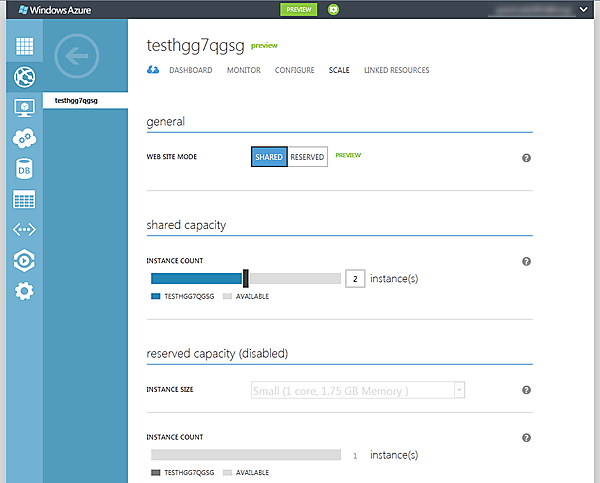
Task: Click the green PREVIEW button in header
Action: pos(298,9)
